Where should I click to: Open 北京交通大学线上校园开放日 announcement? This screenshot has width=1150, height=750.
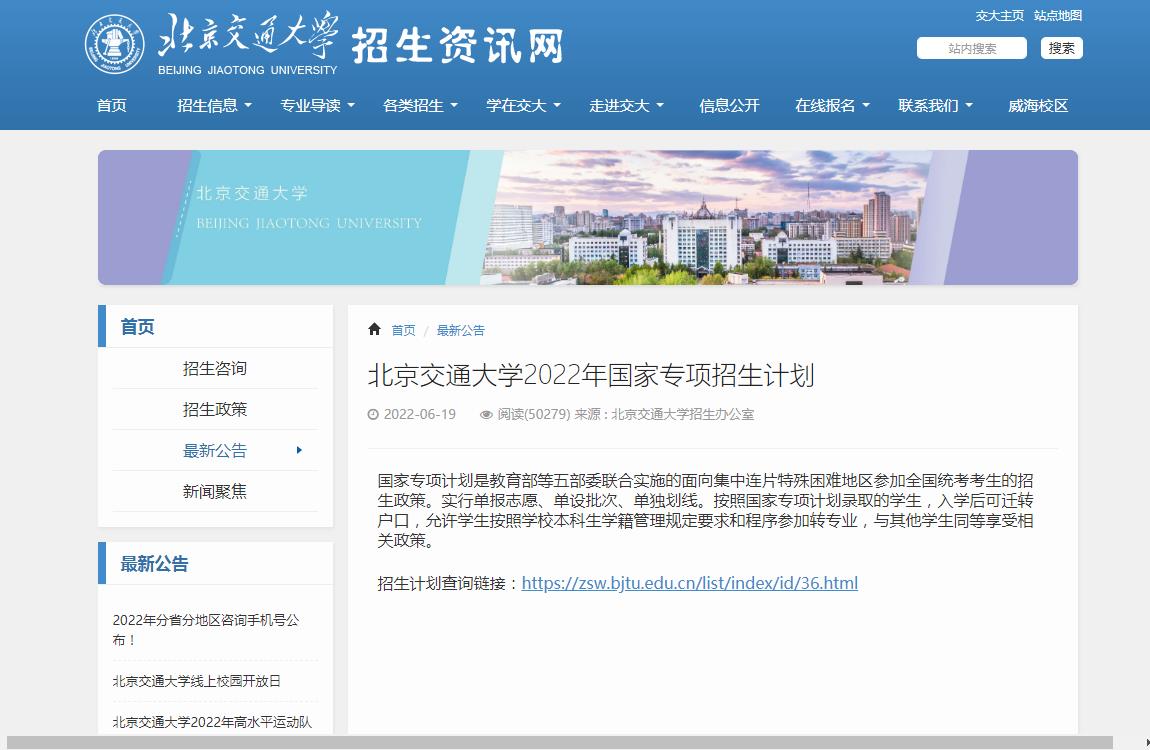(x=197, y=681)
